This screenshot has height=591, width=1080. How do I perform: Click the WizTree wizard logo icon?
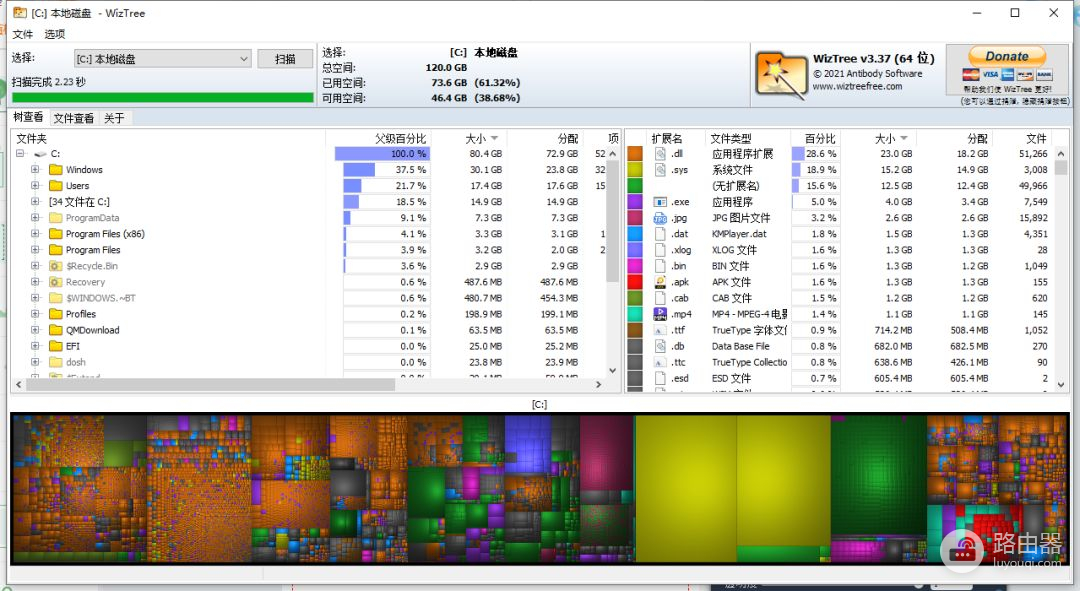pos(780,74)
